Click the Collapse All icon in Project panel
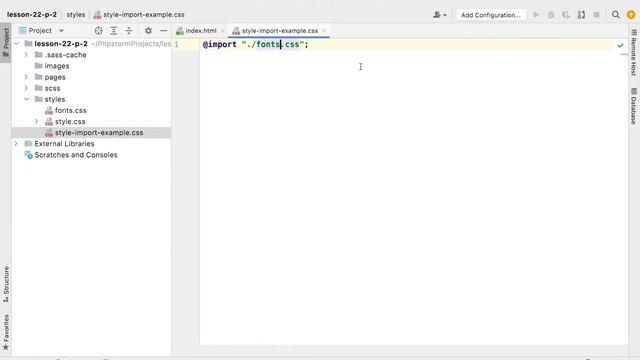Screen dimensions: 640x360 [x=129, y=31]
